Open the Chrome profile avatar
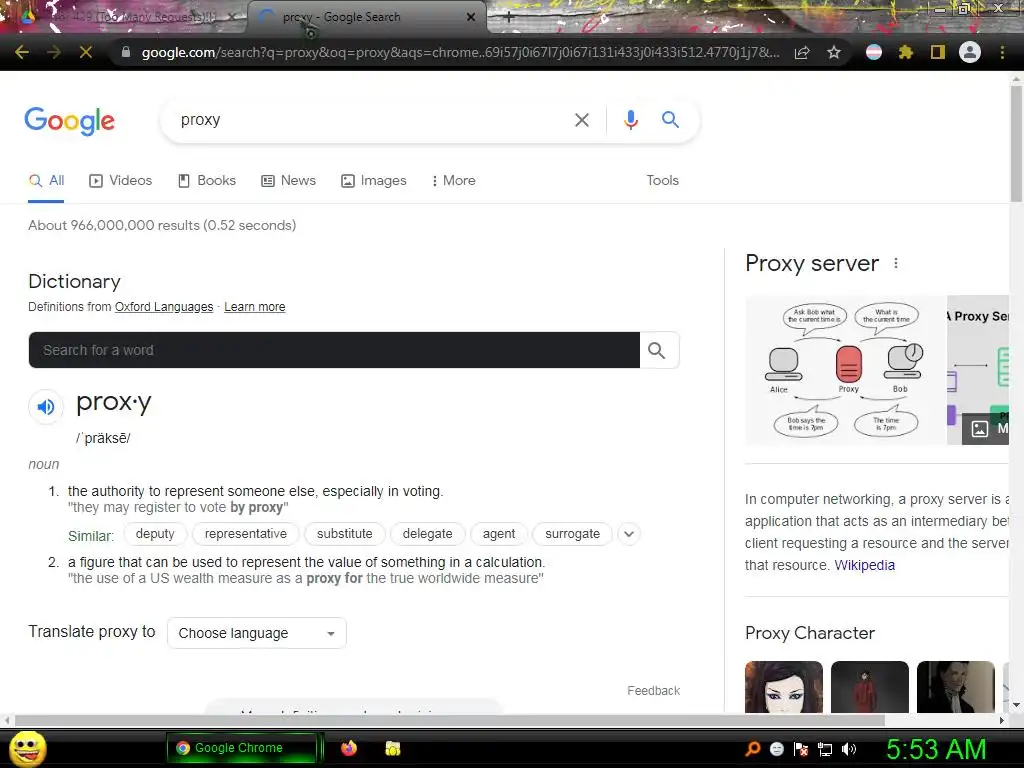The image size is (1024, 768). coord(970,52)
